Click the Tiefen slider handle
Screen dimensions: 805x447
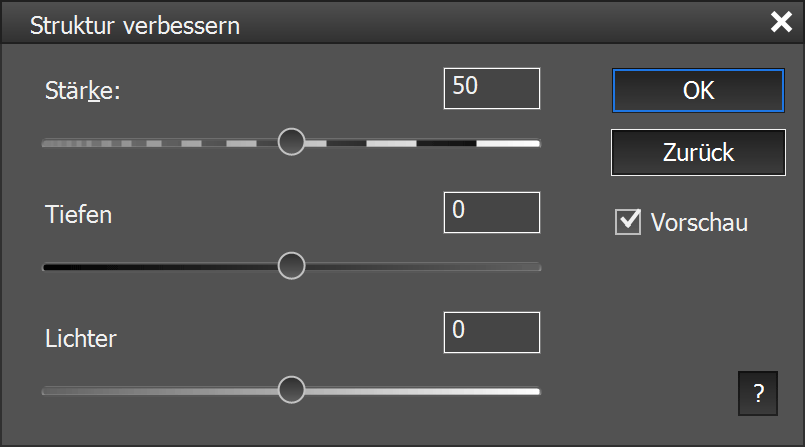291,266
